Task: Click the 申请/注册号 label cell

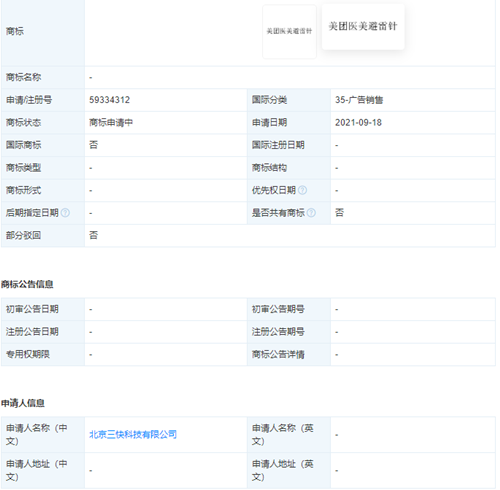Action: [43, 100]
